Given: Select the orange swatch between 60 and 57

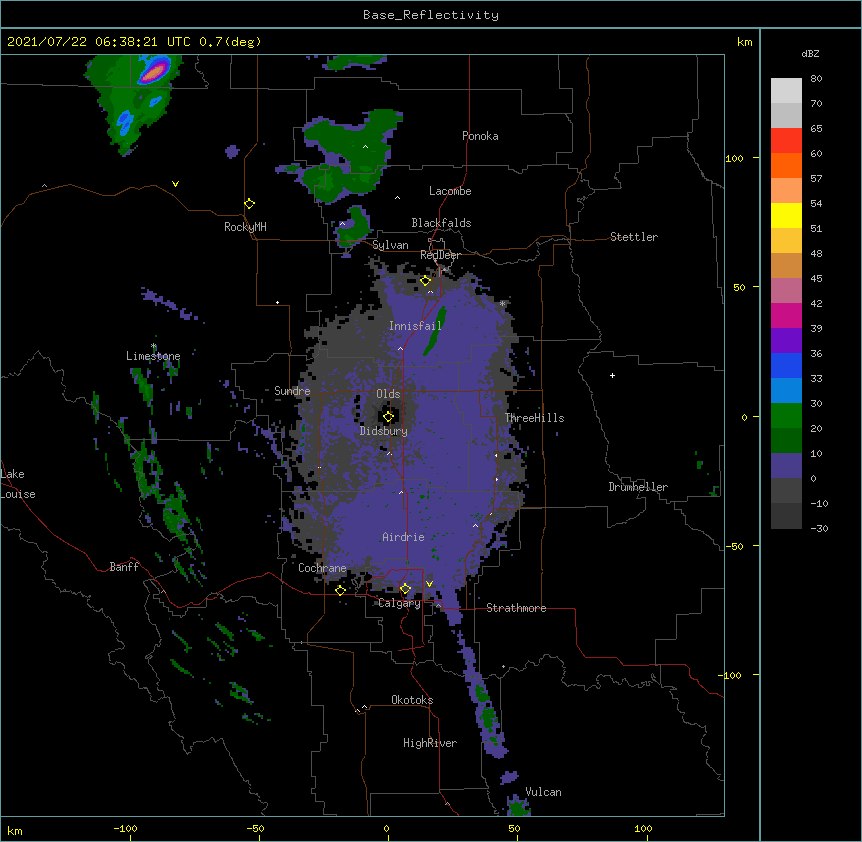Looking at the screenshot, I should 786,165.
